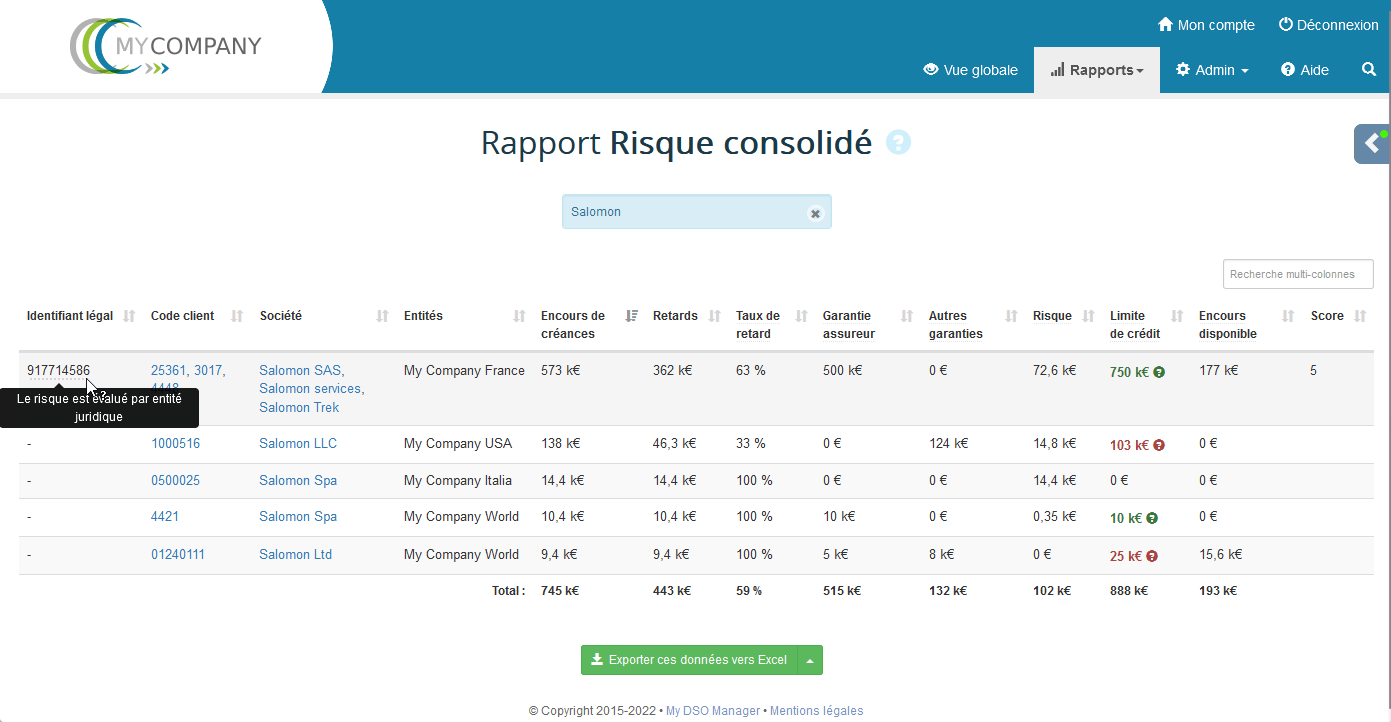1391x722 pixels.
Task: Expand the collapsed side panel arrow
Action: tap(1372, 144)
